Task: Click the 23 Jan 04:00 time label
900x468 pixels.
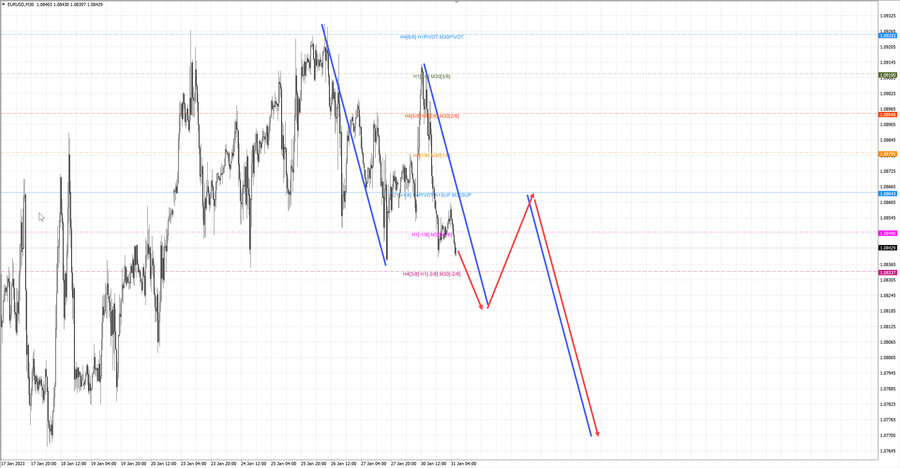Action: (x=193, y=463)
